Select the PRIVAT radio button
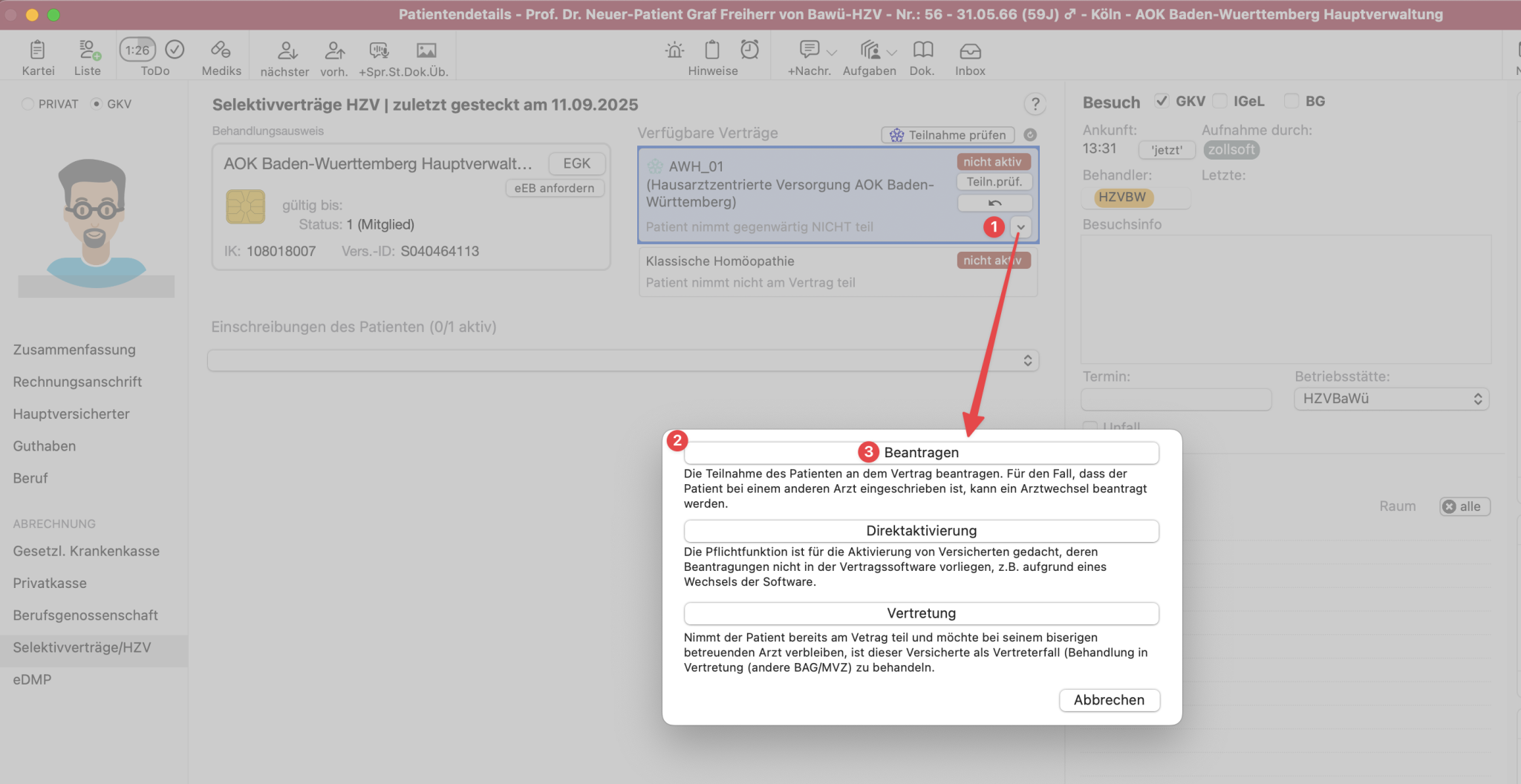Screen dimensions: 1521x784 click(27, 104)
